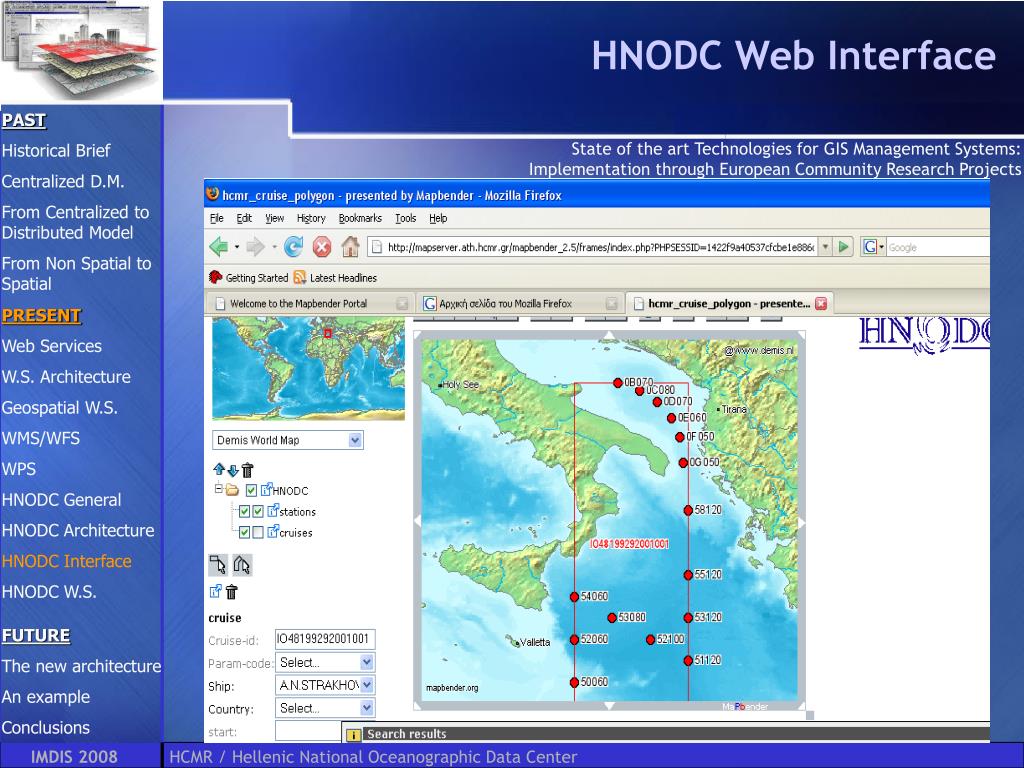1024x768 pixels.
Task: Enable the unchecked cruises checkbox
Action: coord(259,532)
